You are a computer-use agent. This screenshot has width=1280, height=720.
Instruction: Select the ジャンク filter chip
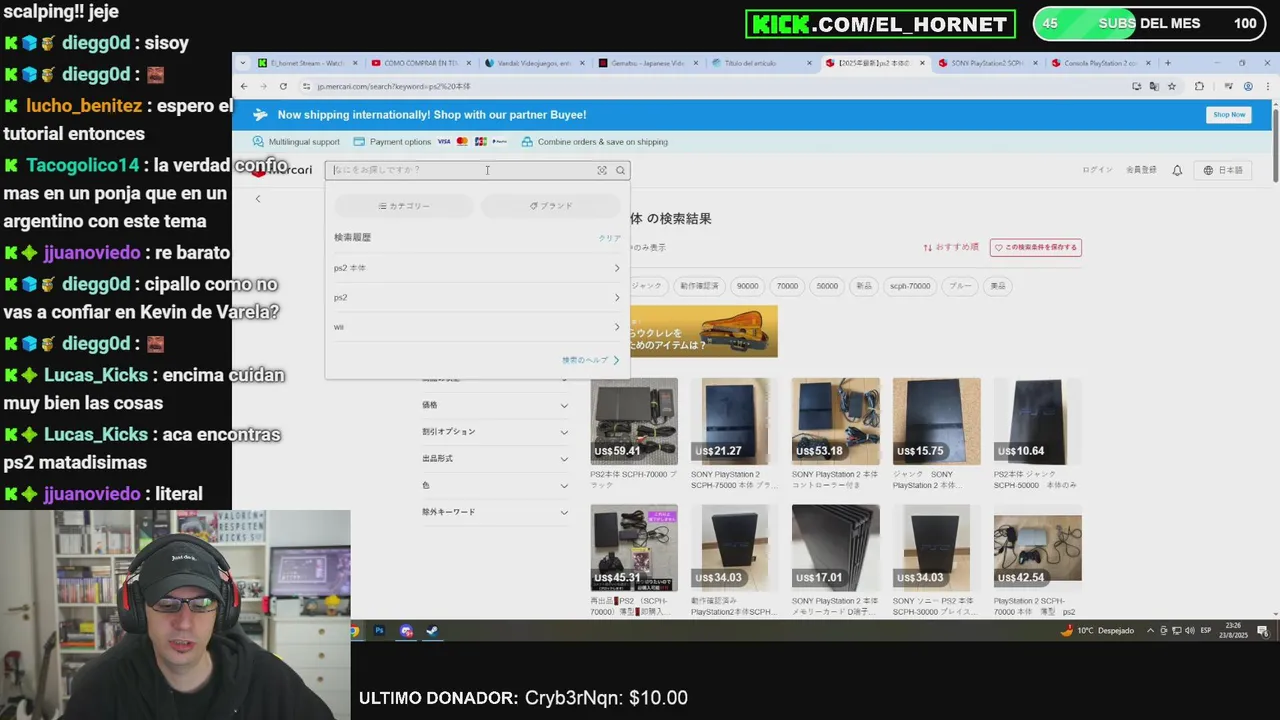647,286
